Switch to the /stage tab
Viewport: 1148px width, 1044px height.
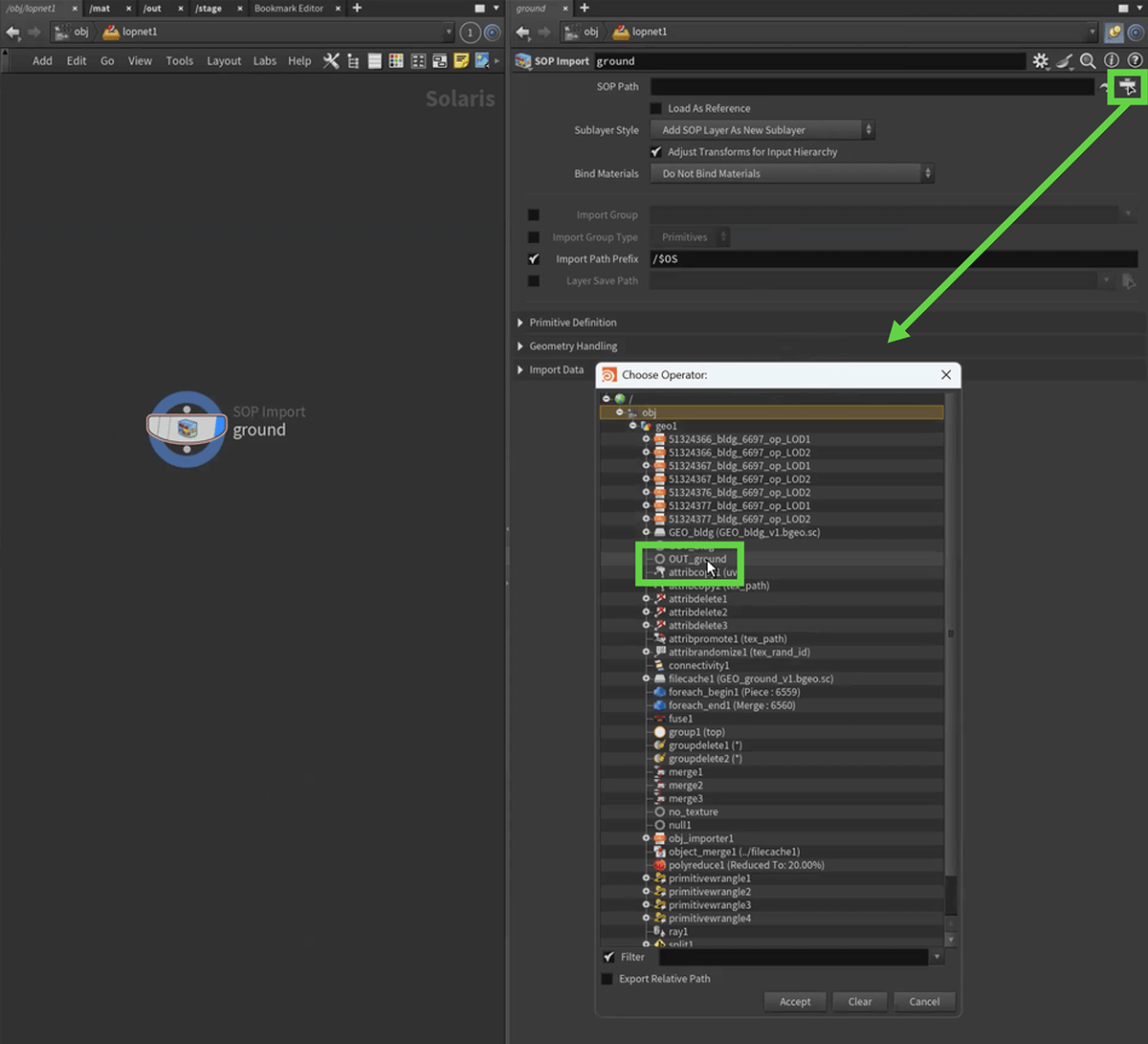(209, 9)
